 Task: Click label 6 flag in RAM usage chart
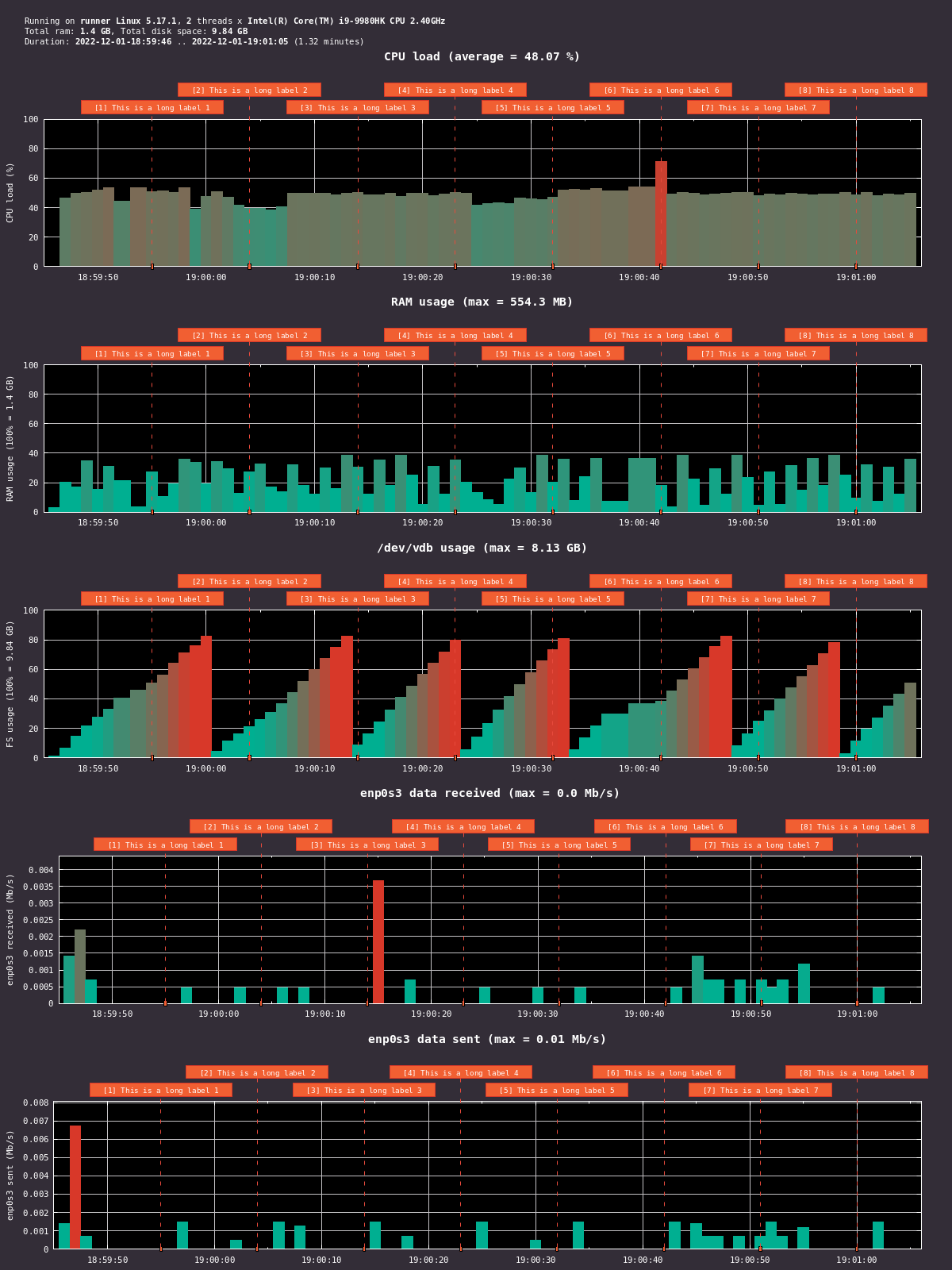[661, 336]
